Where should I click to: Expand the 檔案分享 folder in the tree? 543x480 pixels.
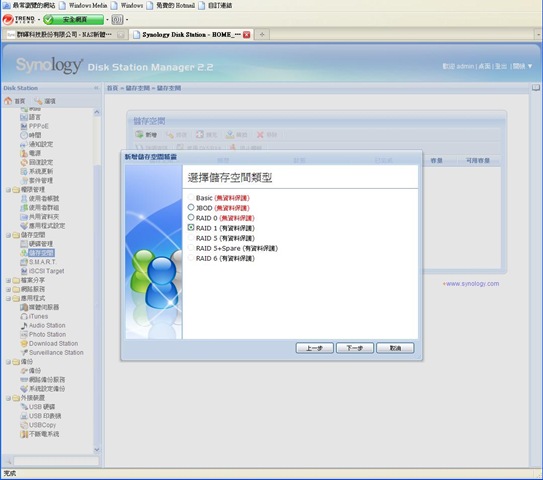(8, 280)
